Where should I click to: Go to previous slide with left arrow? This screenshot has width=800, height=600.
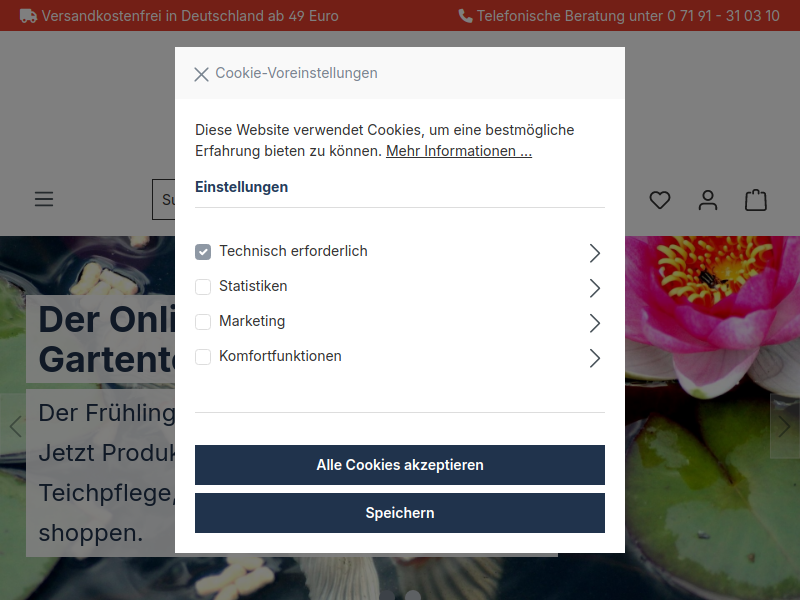(x=15, y=427)
